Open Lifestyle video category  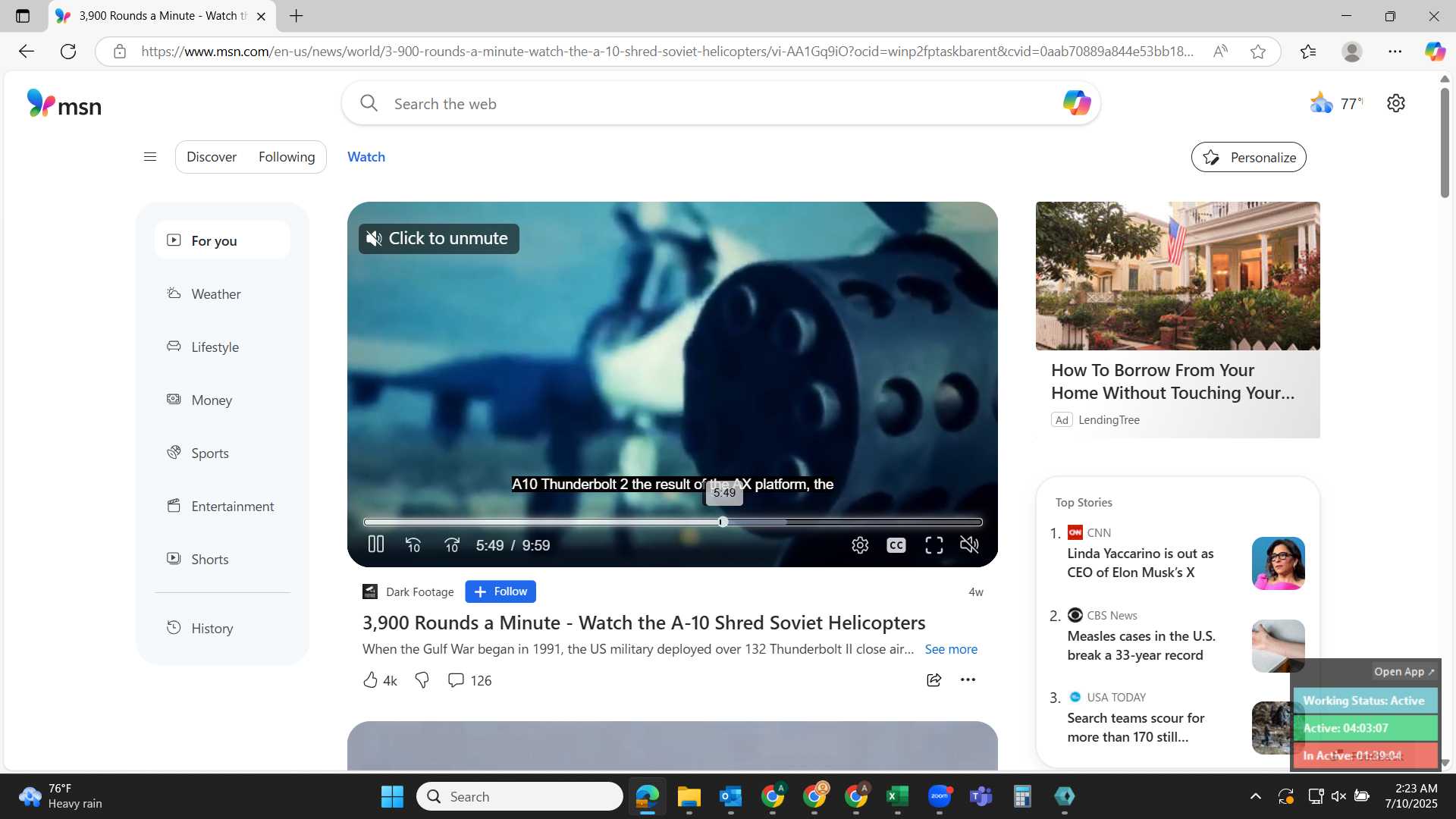(222, 347)
